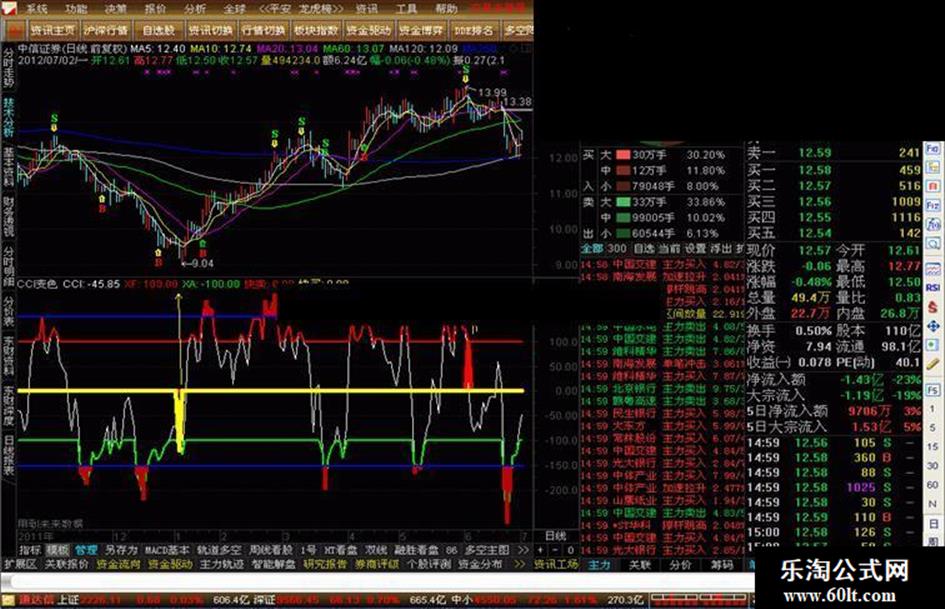Image resolution: width=945 pixels, height=609 pixels.
Task: Click the 资讯主页 toolbar button
Action: (x=53, y=30)
